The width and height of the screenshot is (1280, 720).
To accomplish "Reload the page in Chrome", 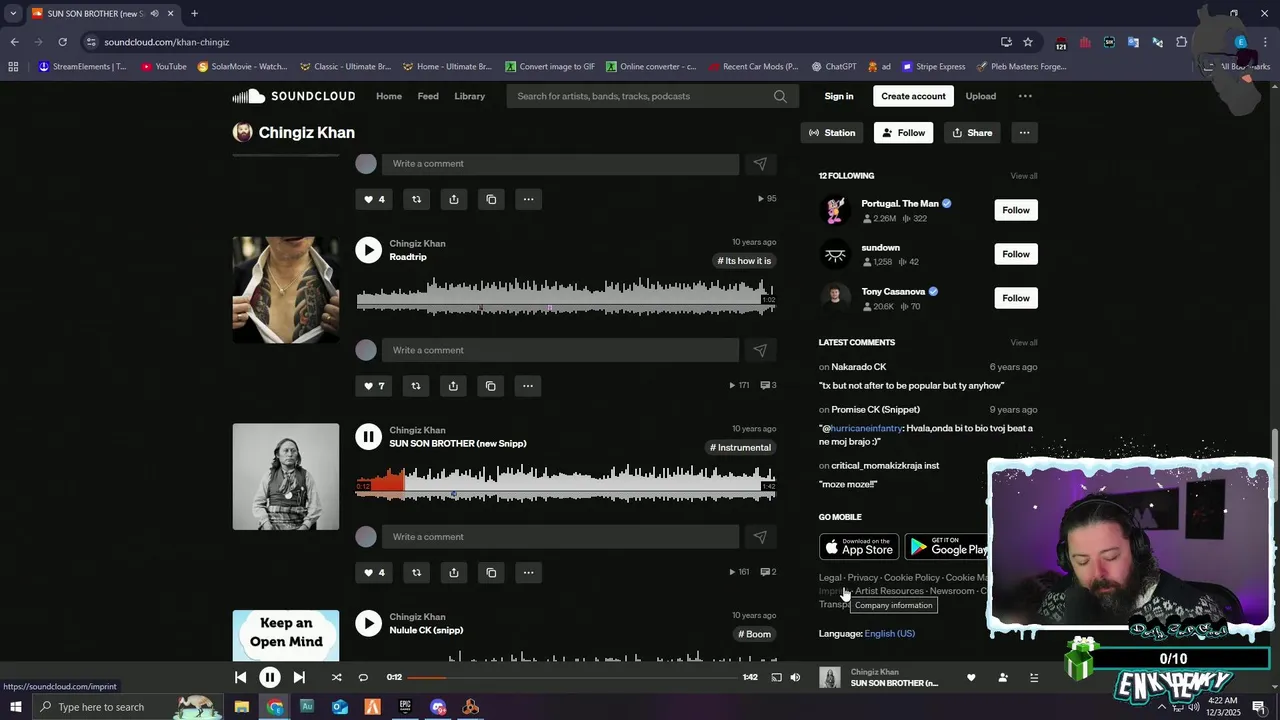I will 62,42.
